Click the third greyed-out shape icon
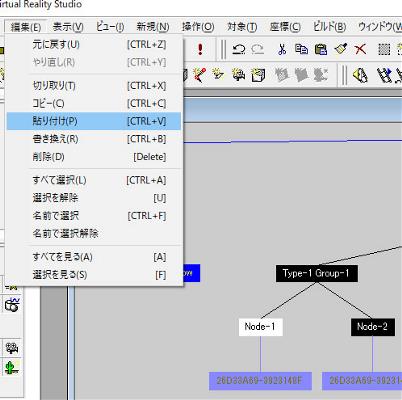Viewport: 402px width, 400px height. pos(321,75)
